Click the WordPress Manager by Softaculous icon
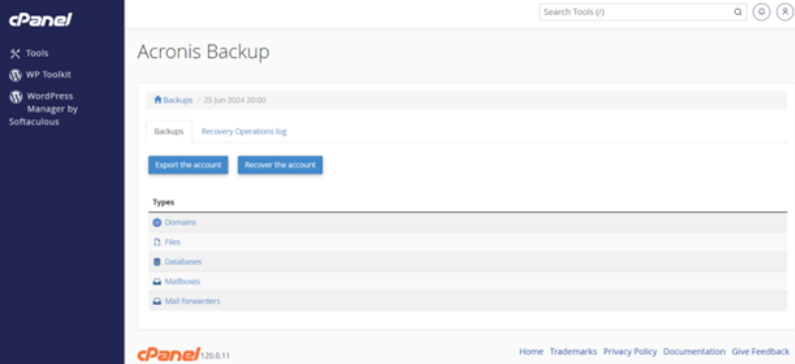The width and height of the screenshot is (795, 364). point(16,97)
